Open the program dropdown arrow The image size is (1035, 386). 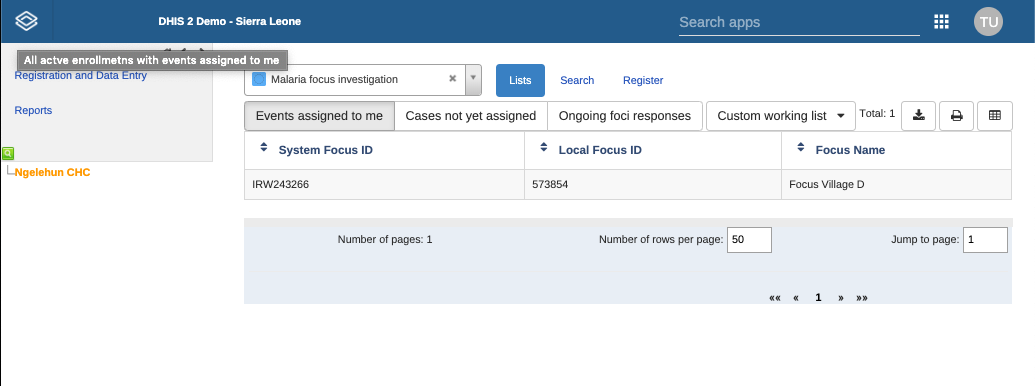[x=473, y=79]
